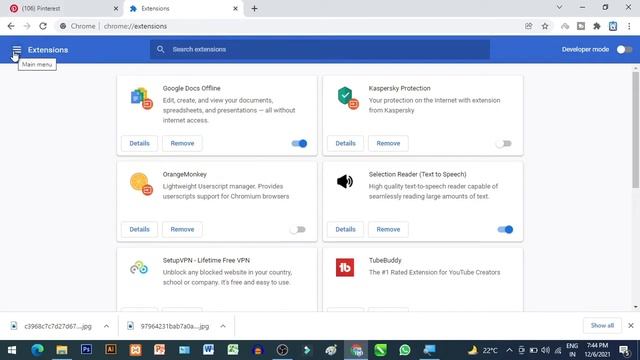Close the Extensions tab

(x=236, y=9)
